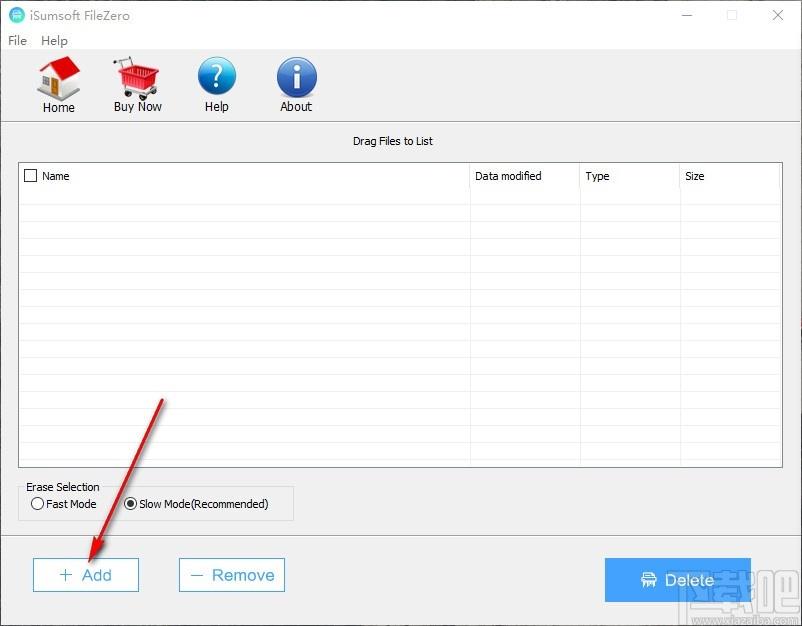Tick the select-all checkbox beside Name
Screen dimensions: 802x626
click(x=31, y=176)
